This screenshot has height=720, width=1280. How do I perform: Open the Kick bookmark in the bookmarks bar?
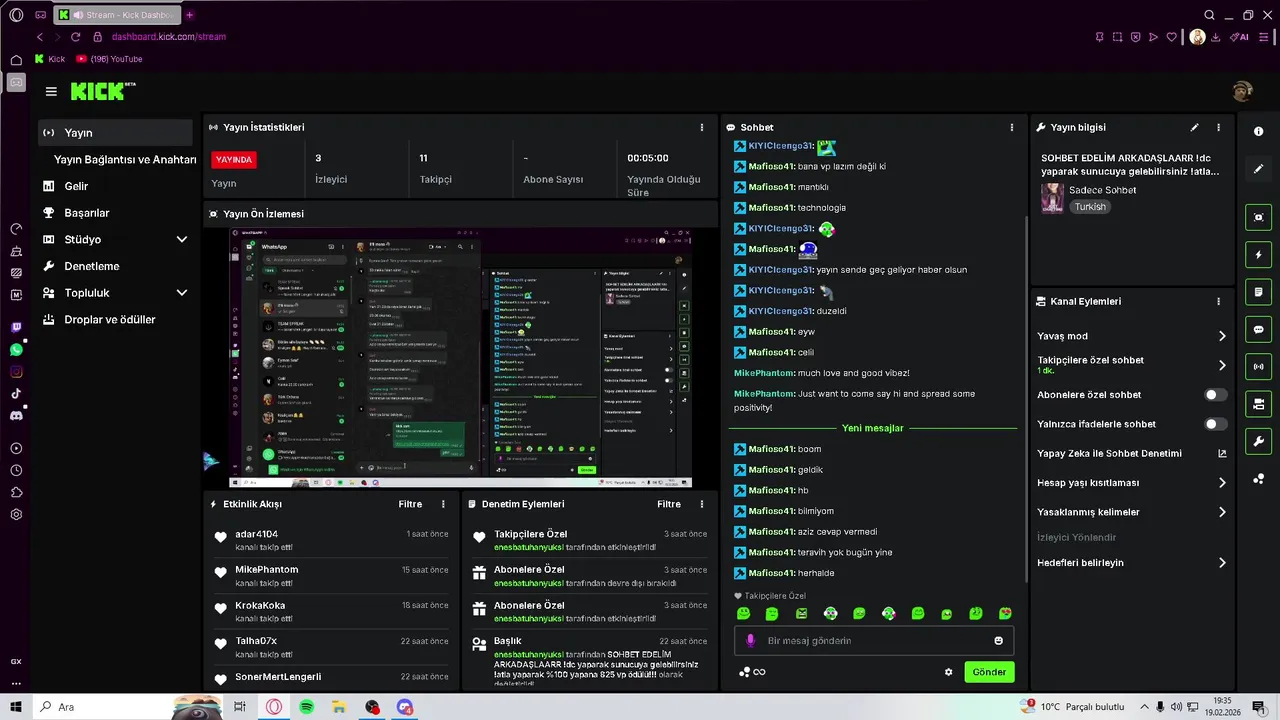click(49, 59)
